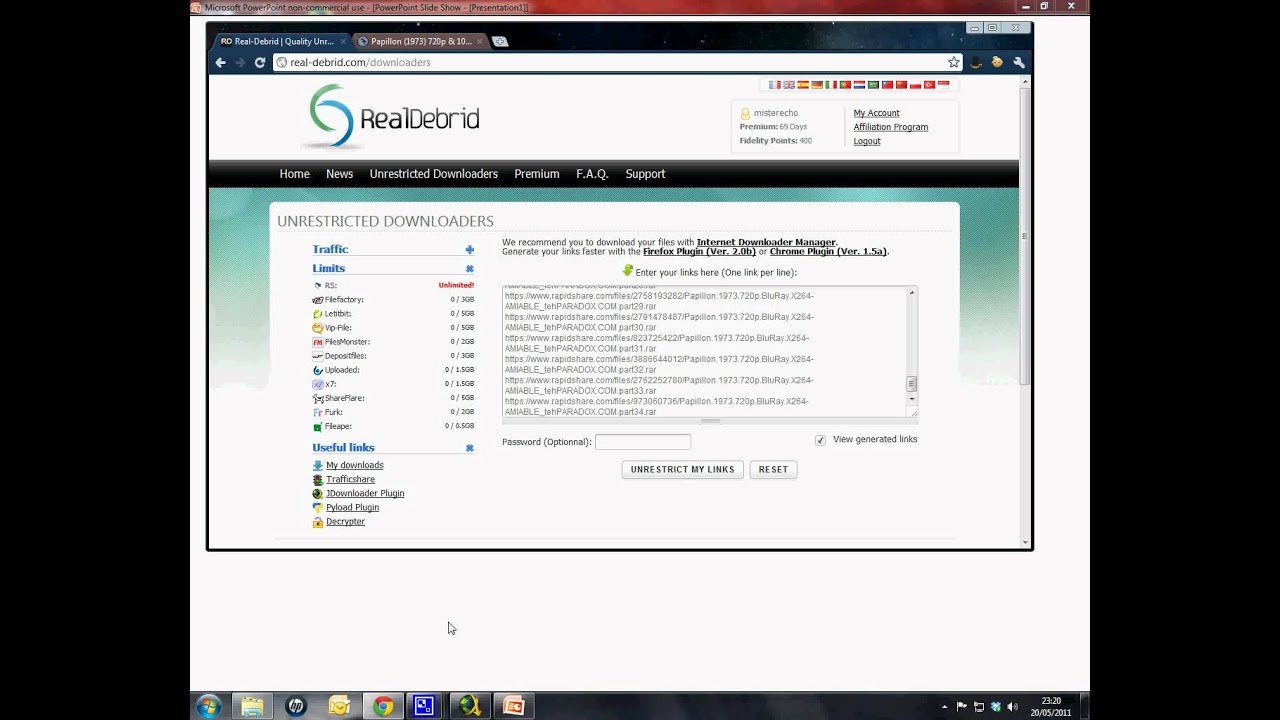Open the Windows Start menu

click(x=209, y=706)
